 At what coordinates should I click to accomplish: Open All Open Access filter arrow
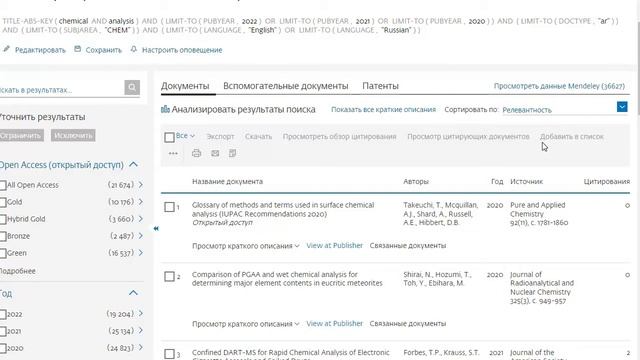[140, 185]
